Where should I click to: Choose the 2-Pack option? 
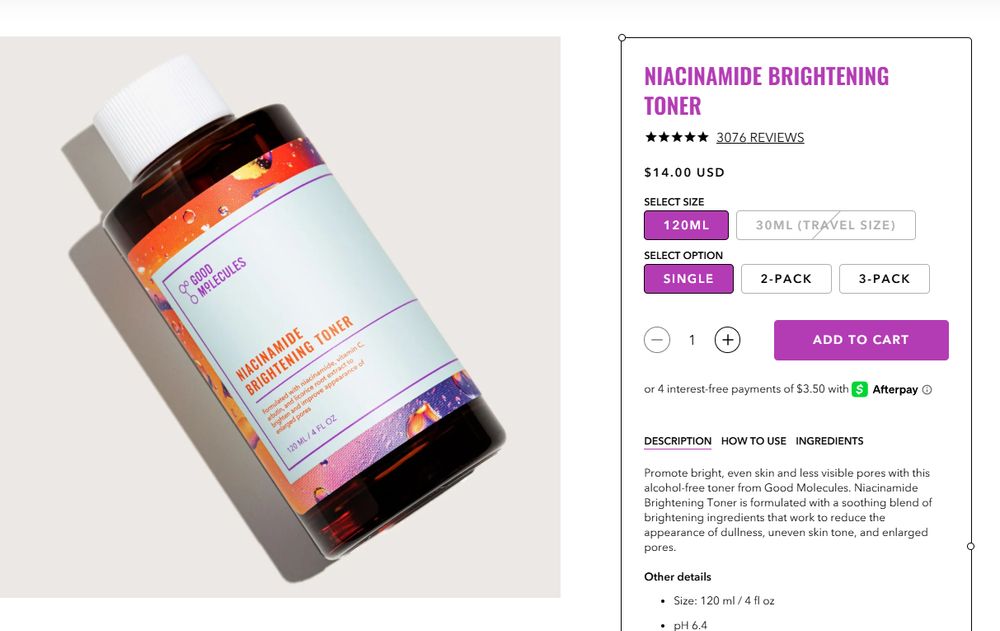[x=786, y=279]
